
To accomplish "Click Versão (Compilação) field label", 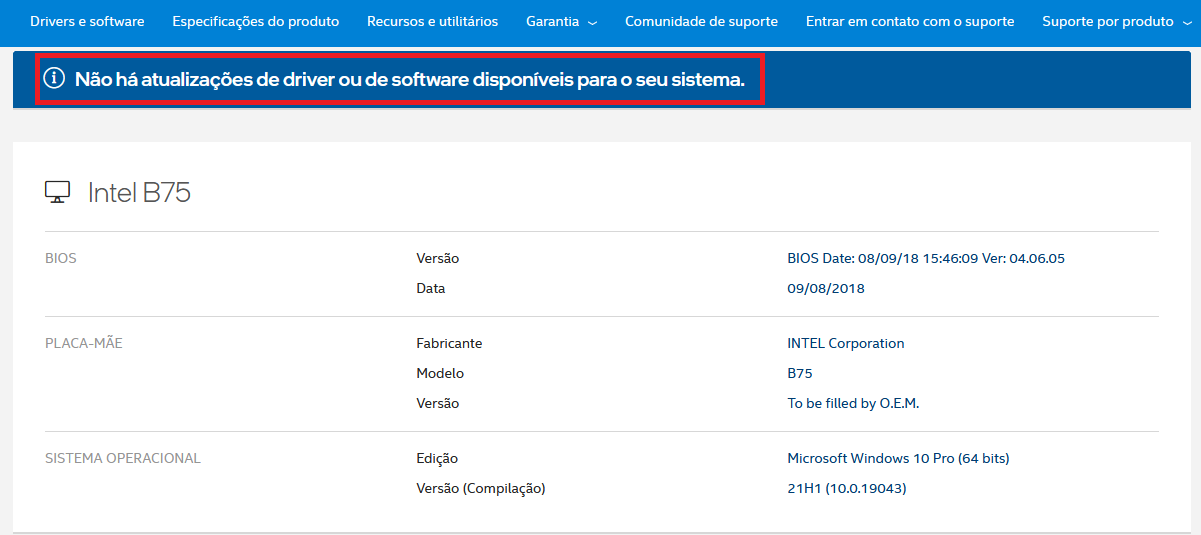I will tap(481, 488).
